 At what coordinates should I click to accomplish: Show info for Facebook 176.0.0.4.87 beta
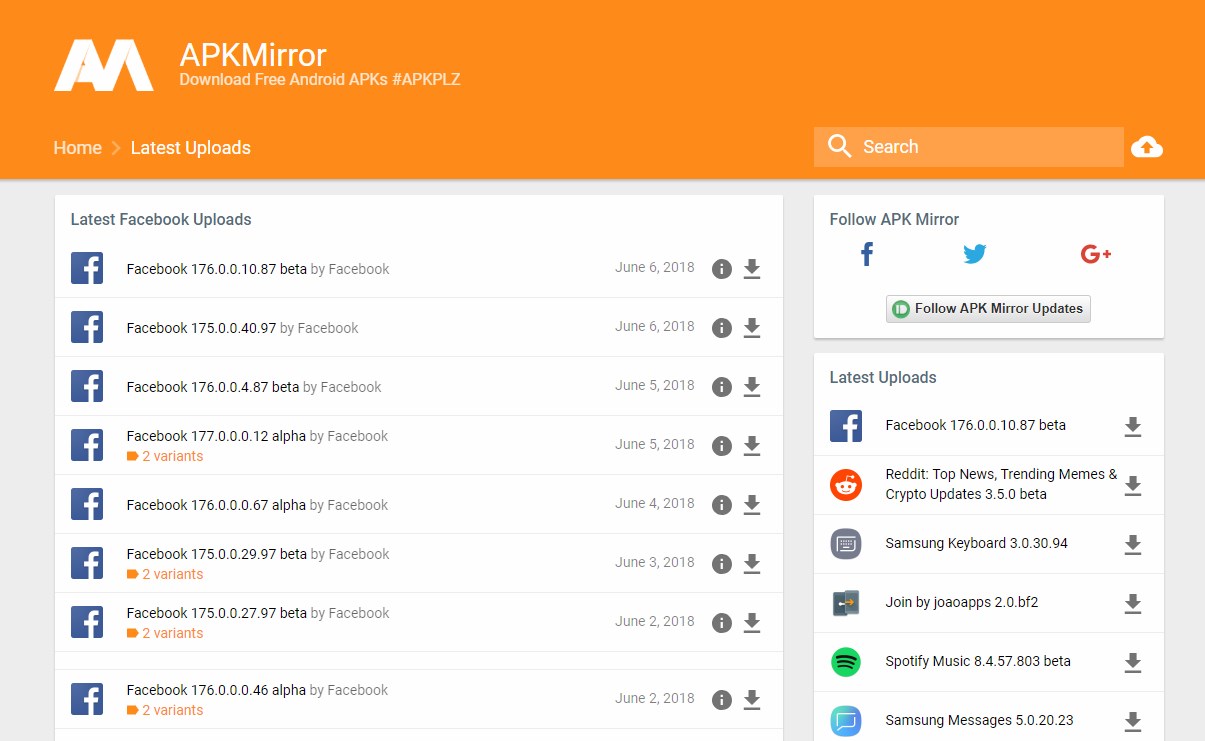tap(722, 387)
